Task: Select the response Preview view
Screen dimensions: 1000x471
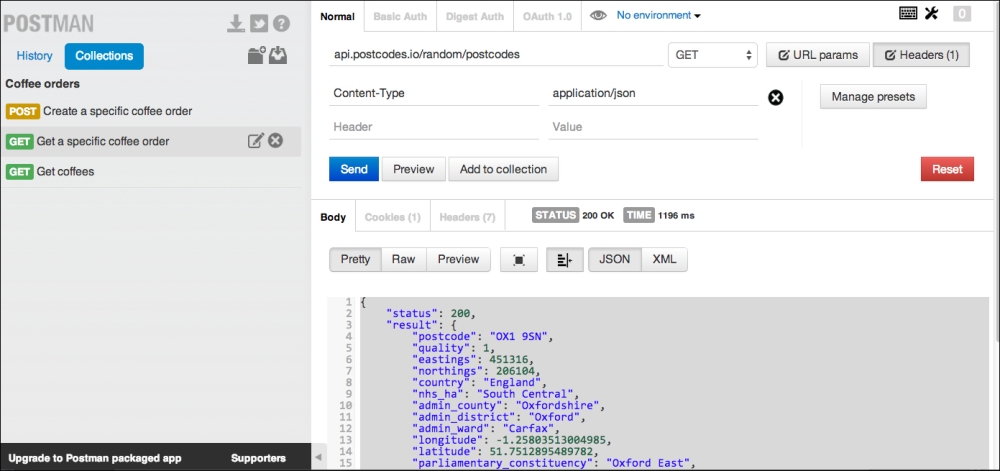Action: 458,259
